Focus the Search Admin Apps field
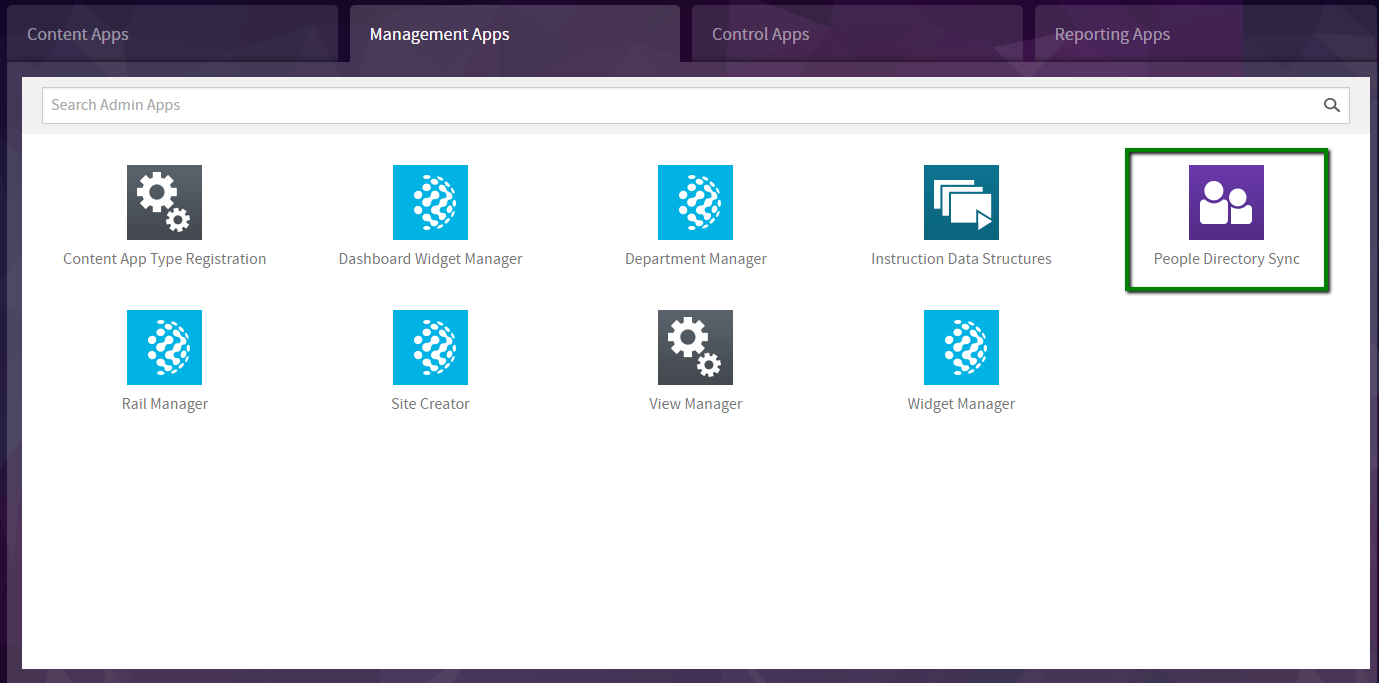This screenshot has width=1379, height=683. tap(680, 105)
